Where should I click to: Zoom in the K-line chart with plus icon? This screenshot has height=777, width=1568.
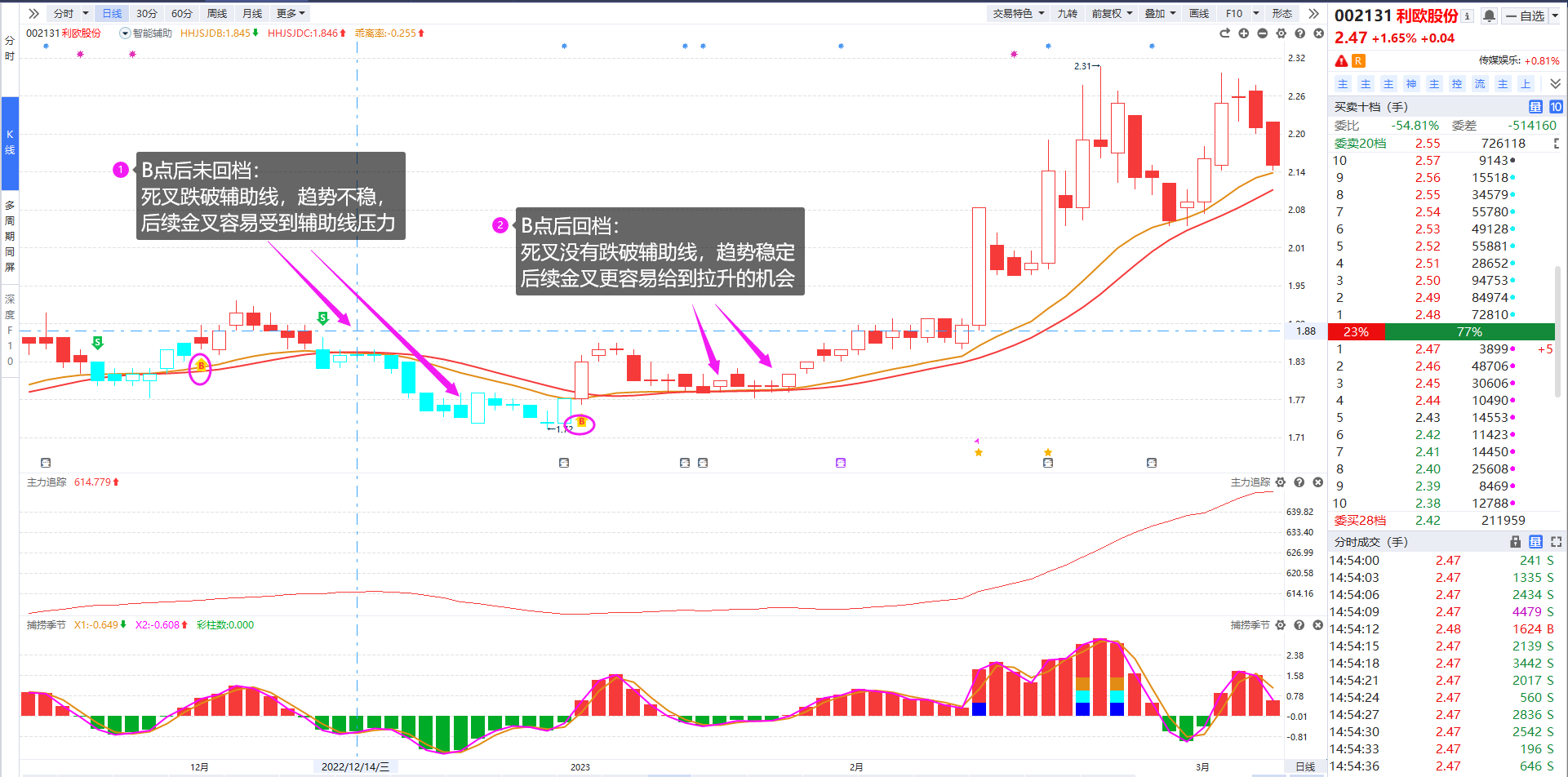click(x=1243, y=33)
